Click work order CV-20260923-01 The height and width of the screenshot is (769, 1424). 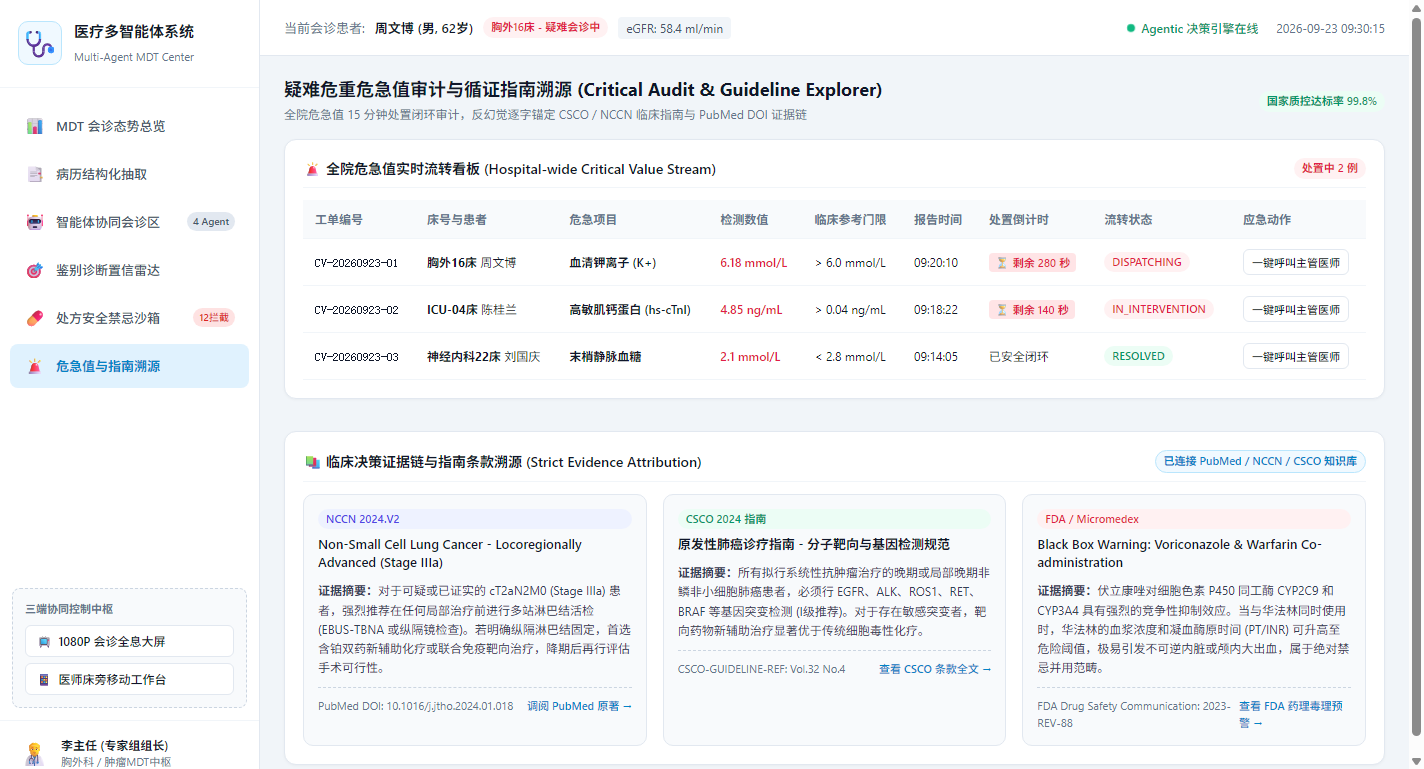point(356,263)
